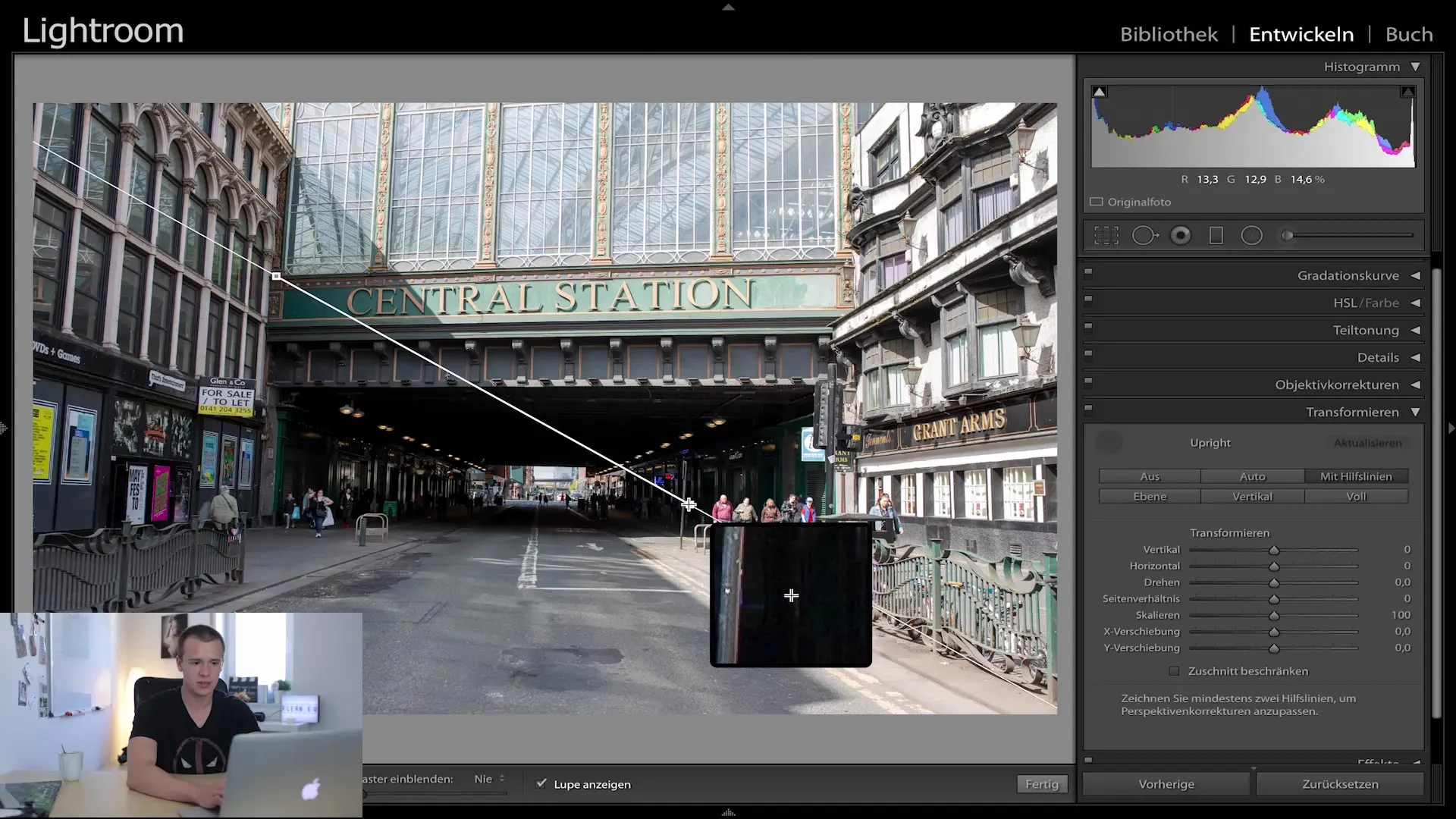Toggle the Details panel switch
This screenshot has height=819, width=1456.
1088,354
